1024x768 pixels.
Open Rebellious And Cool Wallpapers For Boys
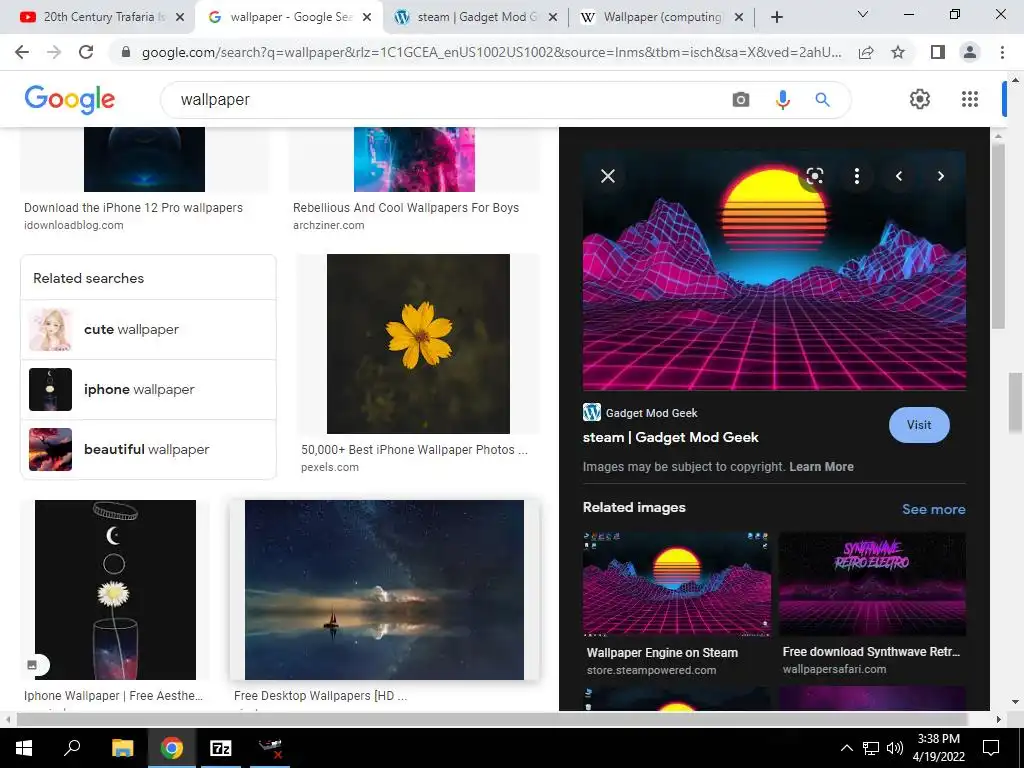click(406, 208)
